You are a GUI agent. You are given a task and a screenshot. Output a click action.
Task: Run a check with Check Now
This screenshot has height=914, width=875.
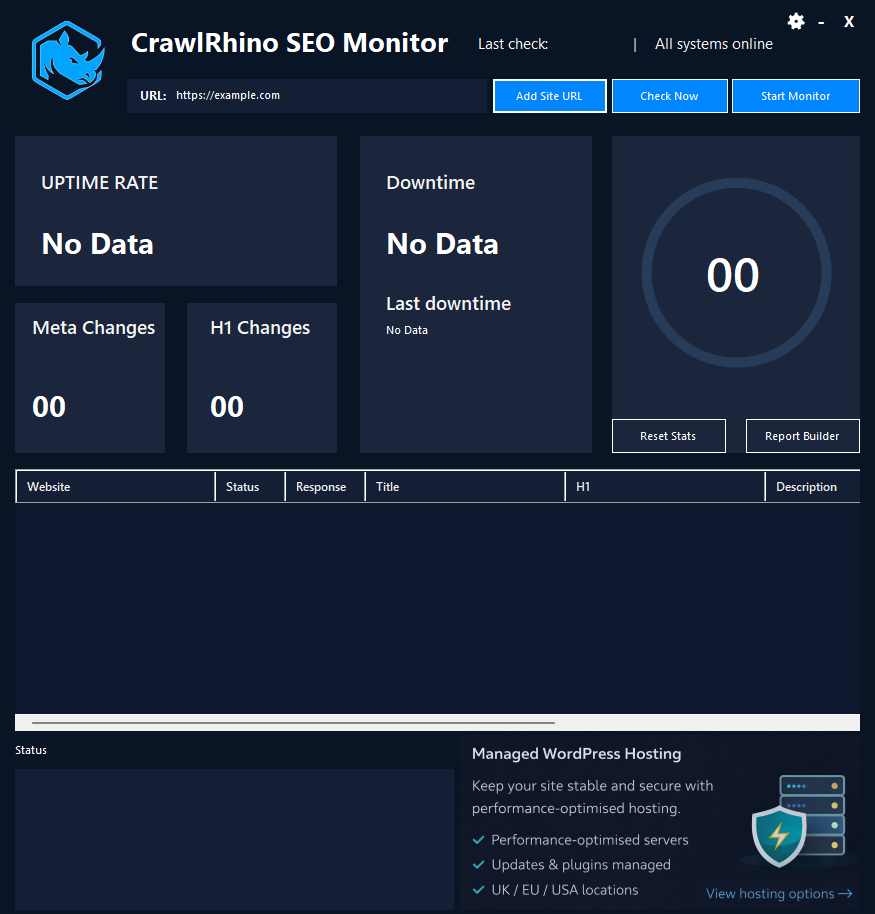[669, 95]
